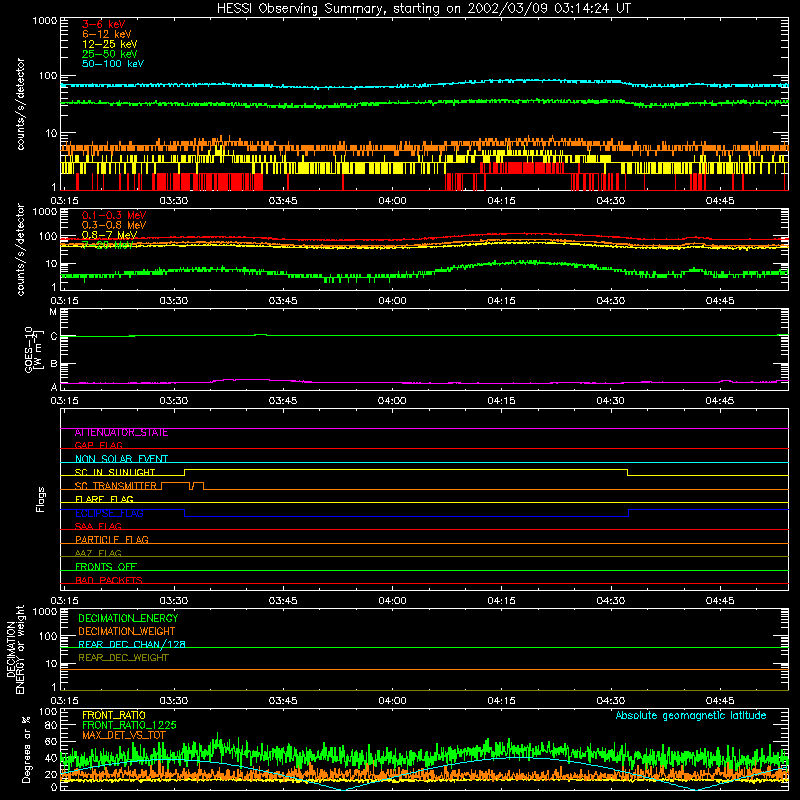Viewport: 800px width, 800px height.
Task: Click the GAP_FLAG label
Action: tap(98, 445)
